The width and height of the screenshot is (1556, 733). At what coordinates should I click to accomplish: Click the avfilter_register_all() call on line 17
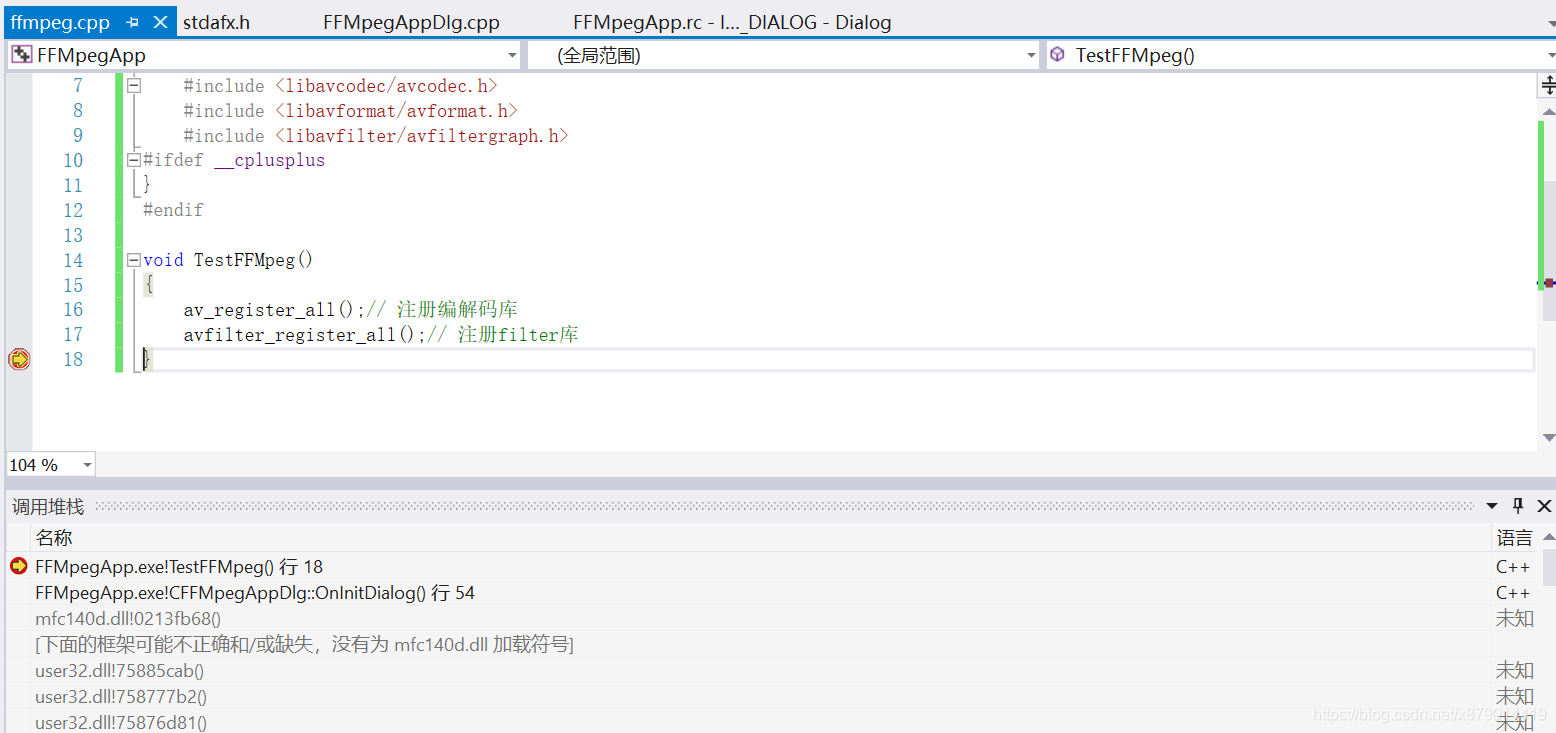tap(305, 335)
